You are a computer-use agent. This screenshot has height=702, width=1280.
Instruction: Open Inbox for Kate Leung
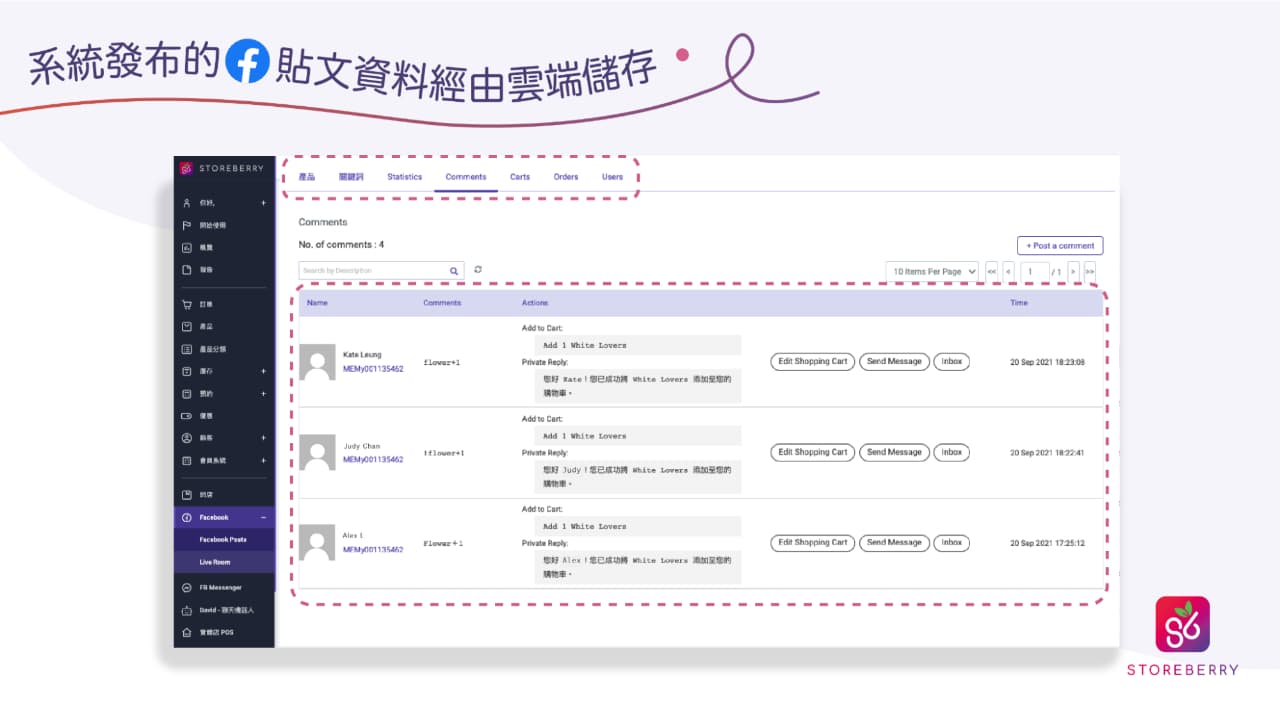pos(952,361)
